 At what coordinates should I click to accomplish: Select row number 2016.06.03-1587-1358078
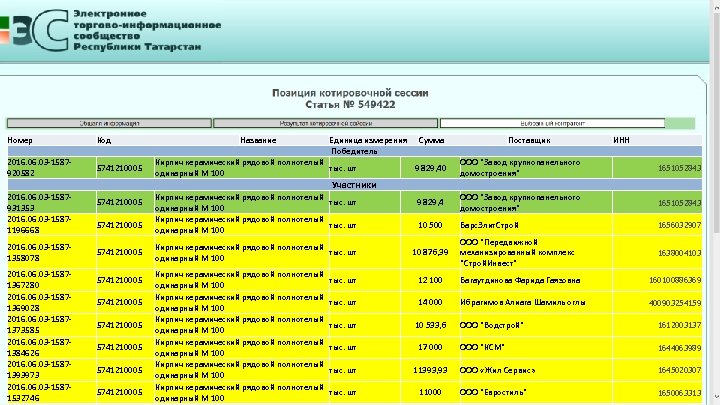click(x=39, y=253)
